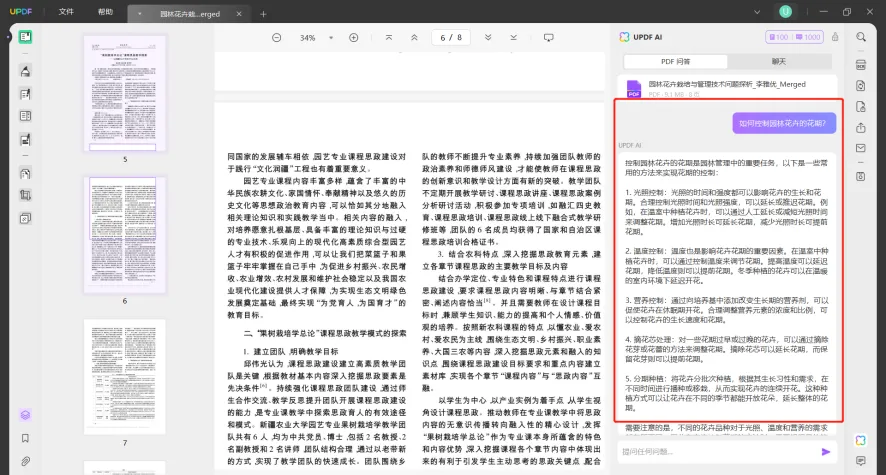The image size is (886, 475).
Task: Zoom in with the plus button
Action: tap(354, 37)
